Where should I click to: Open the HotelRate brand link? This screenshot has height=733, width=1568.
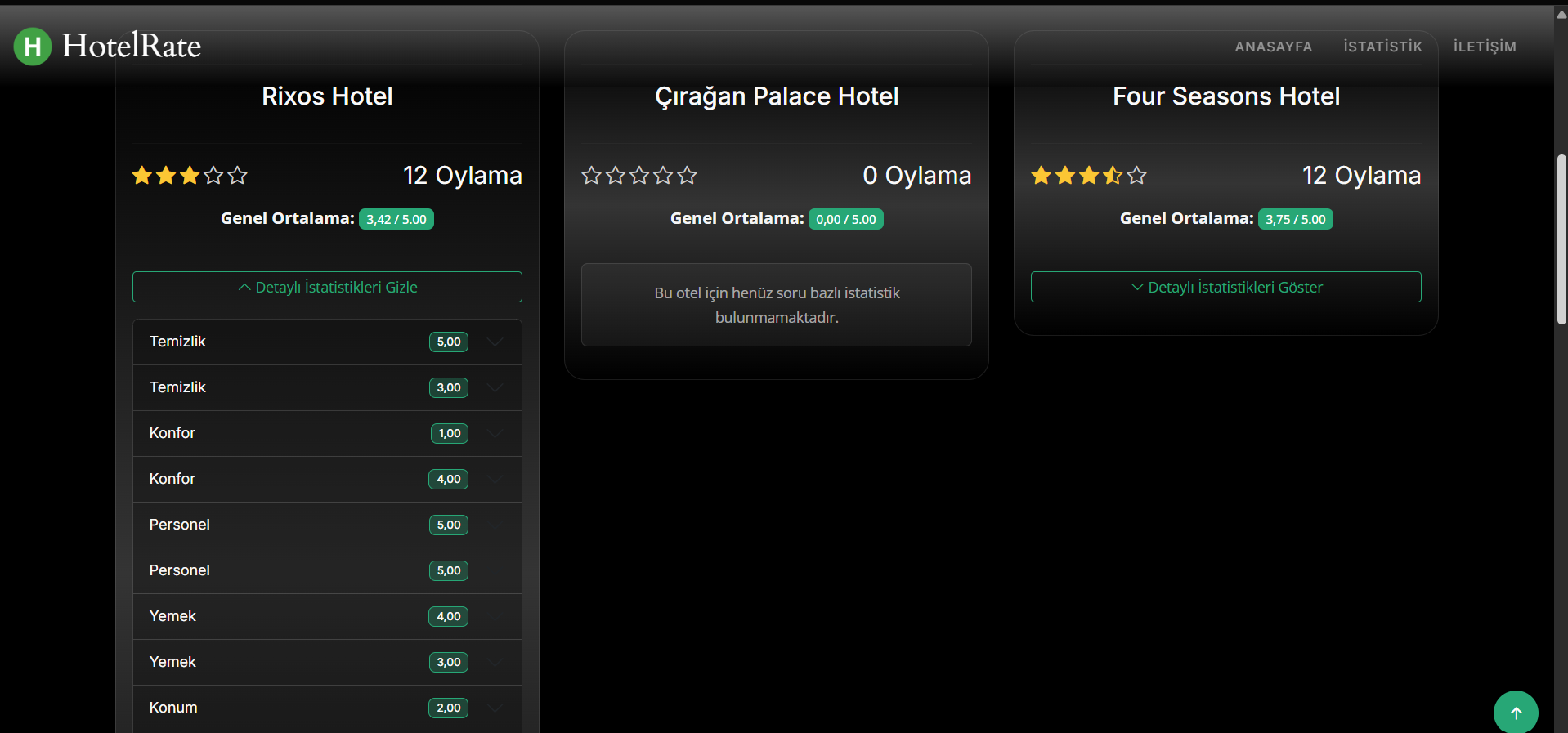107,47
